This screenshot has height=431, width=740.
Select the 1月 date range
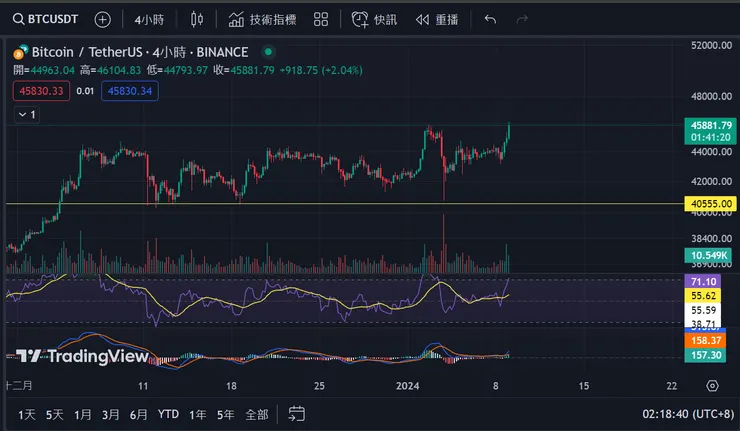pos(83,415)
